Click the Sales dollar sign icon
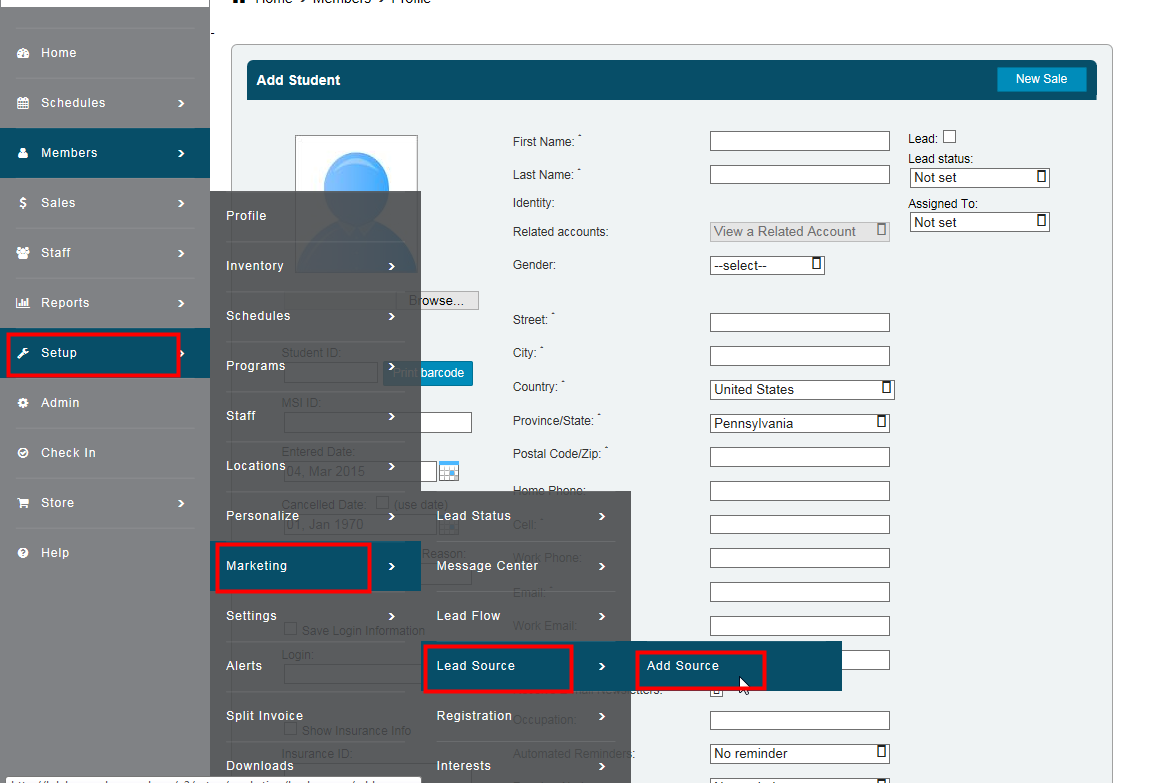 click(23, 203)
